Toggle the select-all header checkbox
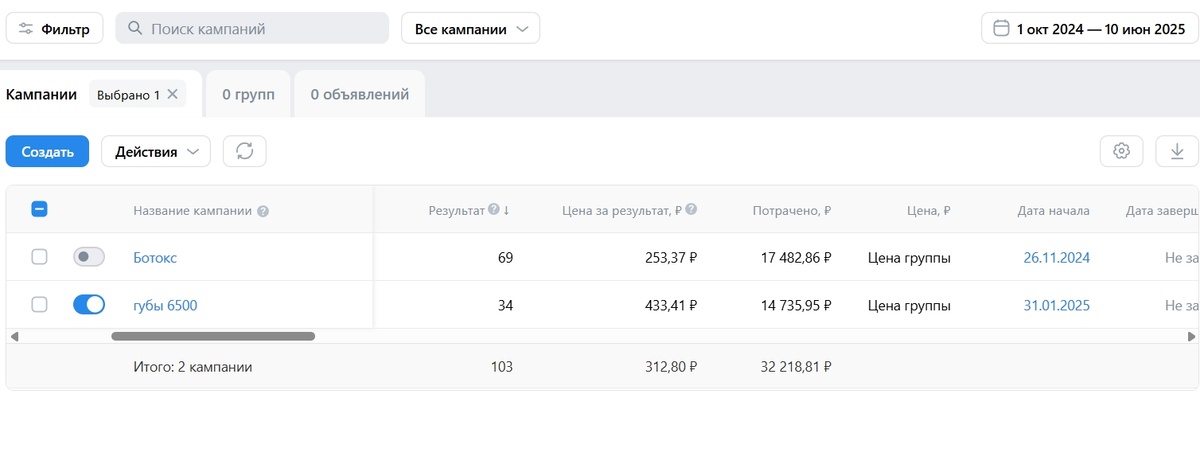 coord(40,210)
